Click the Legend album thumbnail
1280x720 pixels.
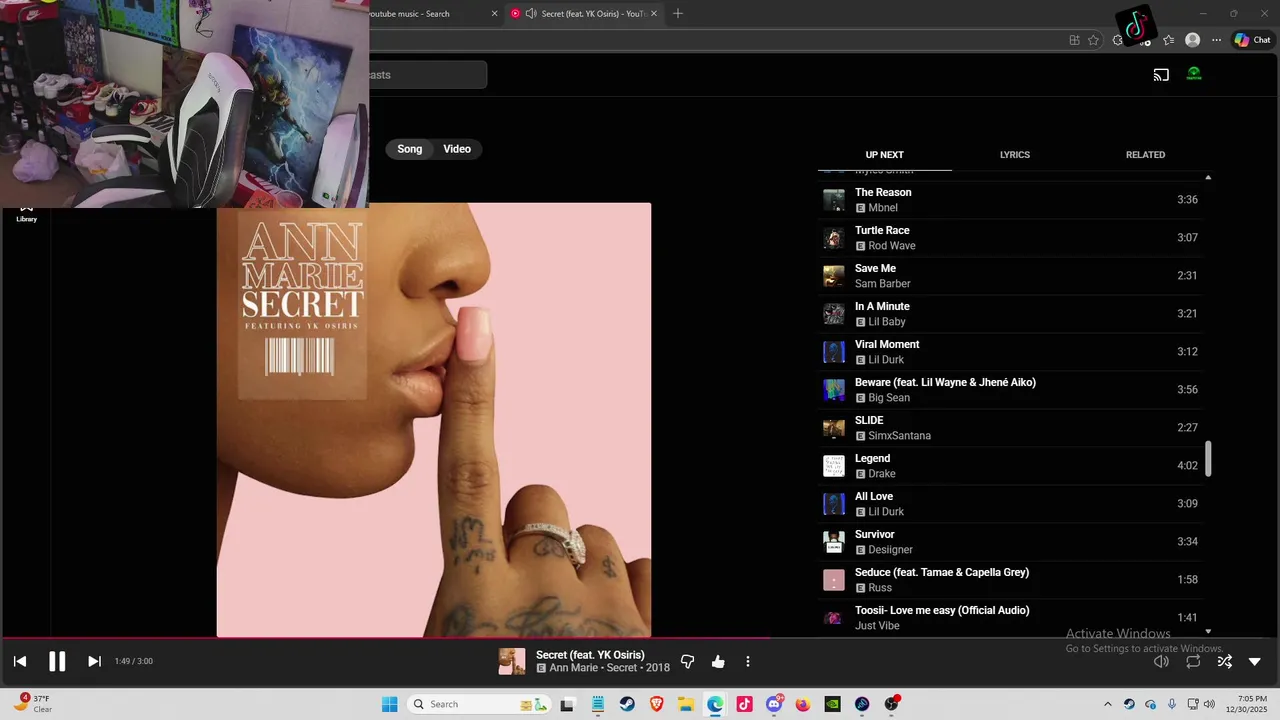click(x=834, y=466)
